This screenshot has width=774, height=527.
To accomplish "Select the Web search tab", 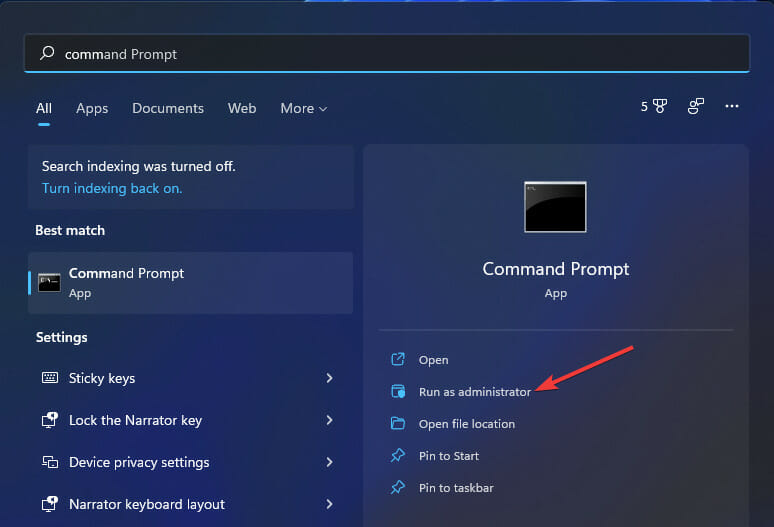I will pyautogui.click(x=242, y=108).
